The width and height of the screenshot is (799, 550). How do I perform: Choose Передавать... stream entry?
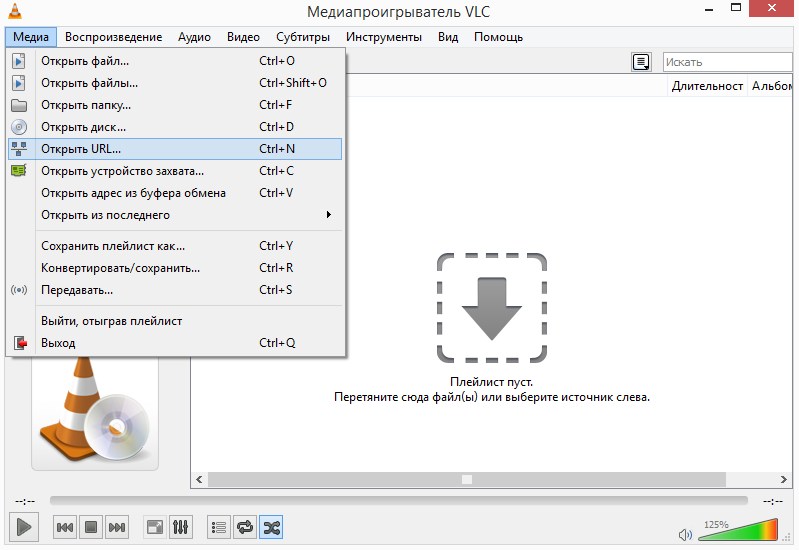(x=175, y=290)
